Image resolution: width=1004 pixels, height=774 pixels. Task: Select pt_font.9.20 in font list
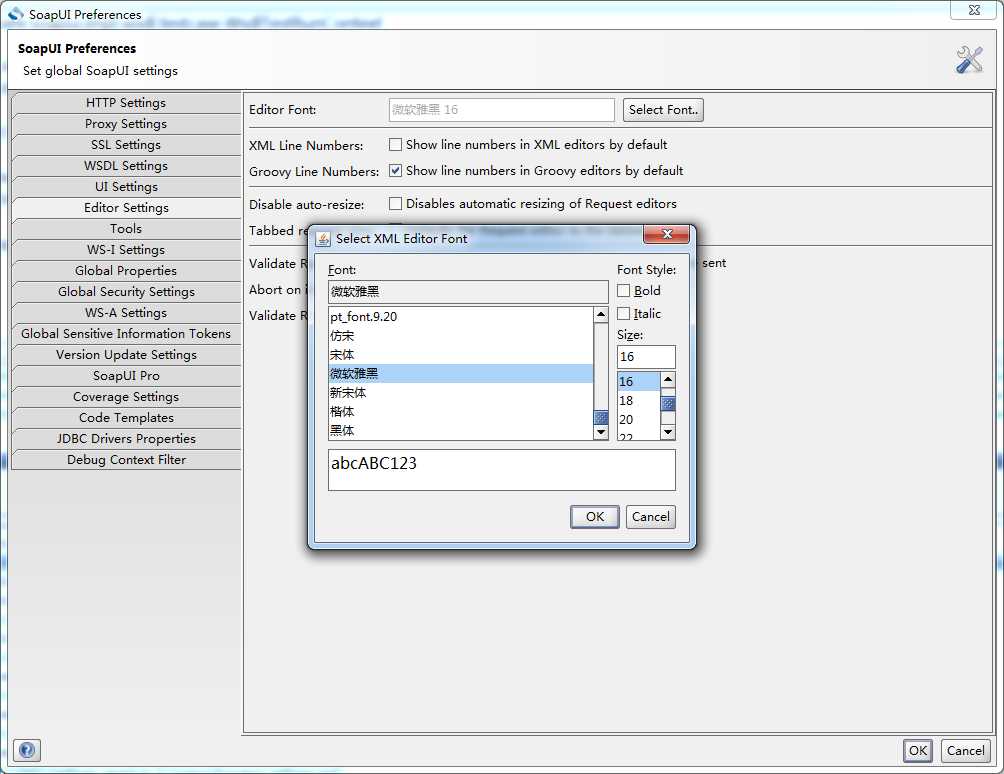coord(461,316)
